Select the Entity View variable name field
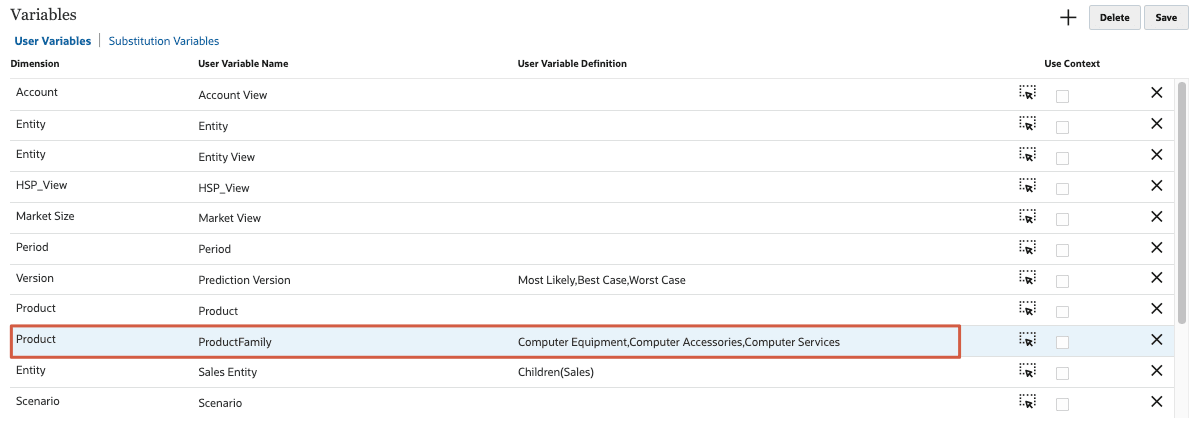 (x=227, y=157)
